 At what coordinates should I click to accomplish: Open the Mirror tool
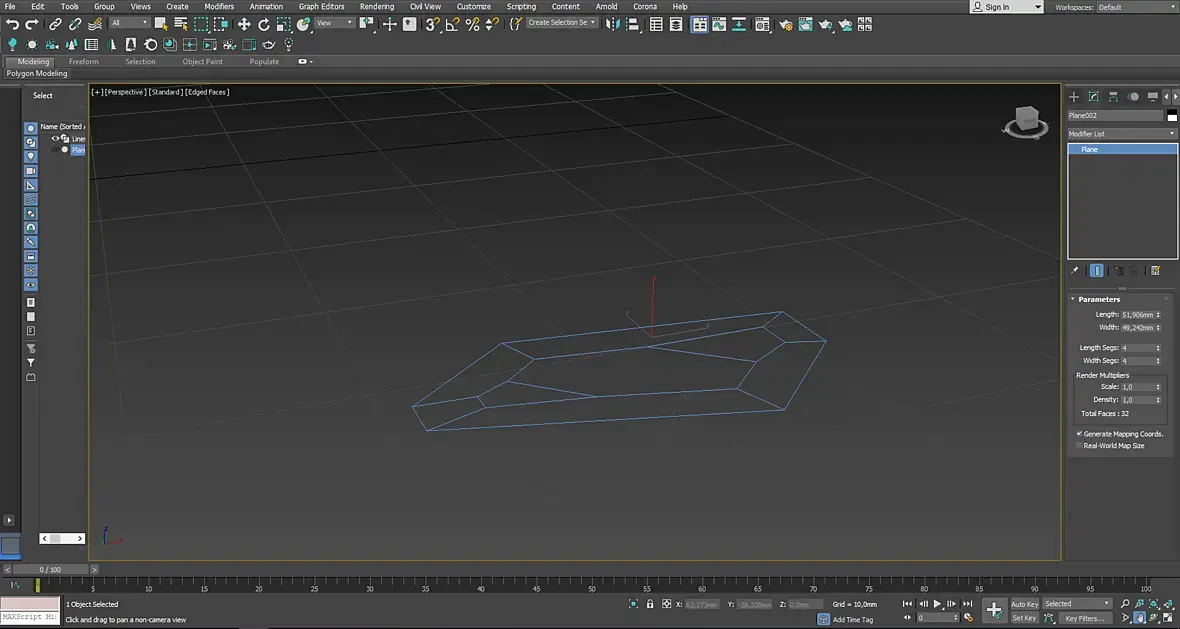click(x=614, y=24)
